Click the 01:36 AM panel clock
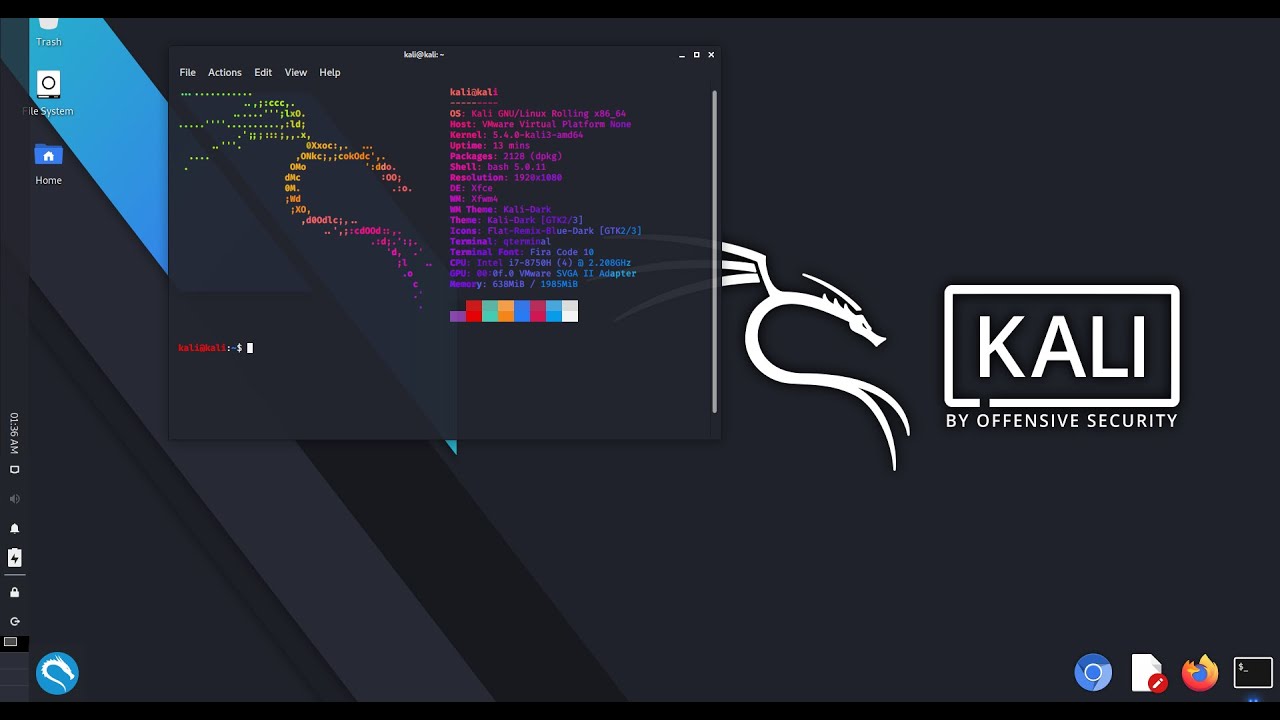Screen dimensions: 1280x720 pyautogui.click(x=14, y=433)
